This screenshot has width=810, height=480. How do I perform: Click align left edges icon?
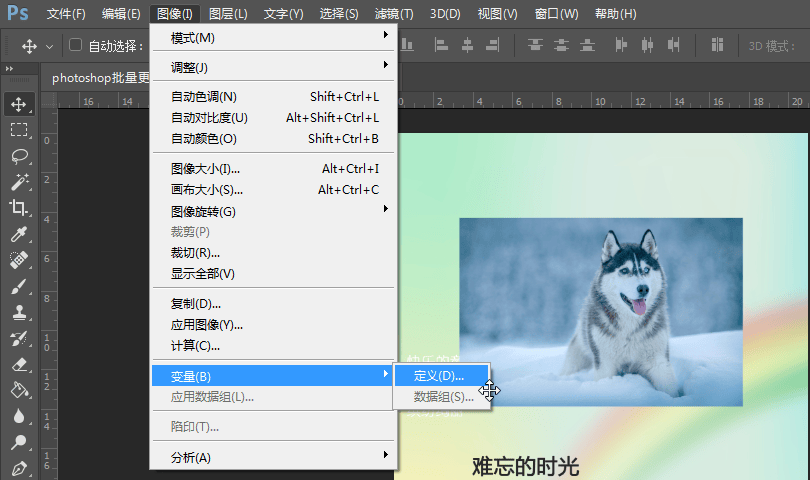(x=441, y=45)
